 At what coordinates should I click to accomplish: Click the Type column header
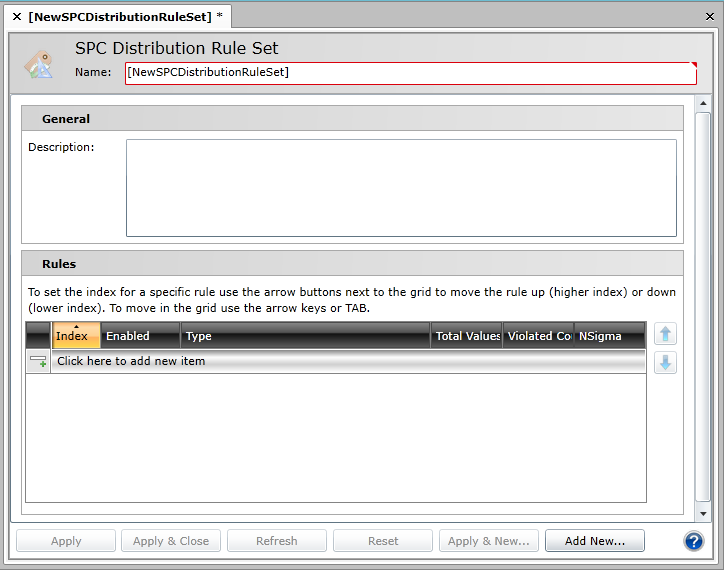pyautogui.click(x=305, y=336)
